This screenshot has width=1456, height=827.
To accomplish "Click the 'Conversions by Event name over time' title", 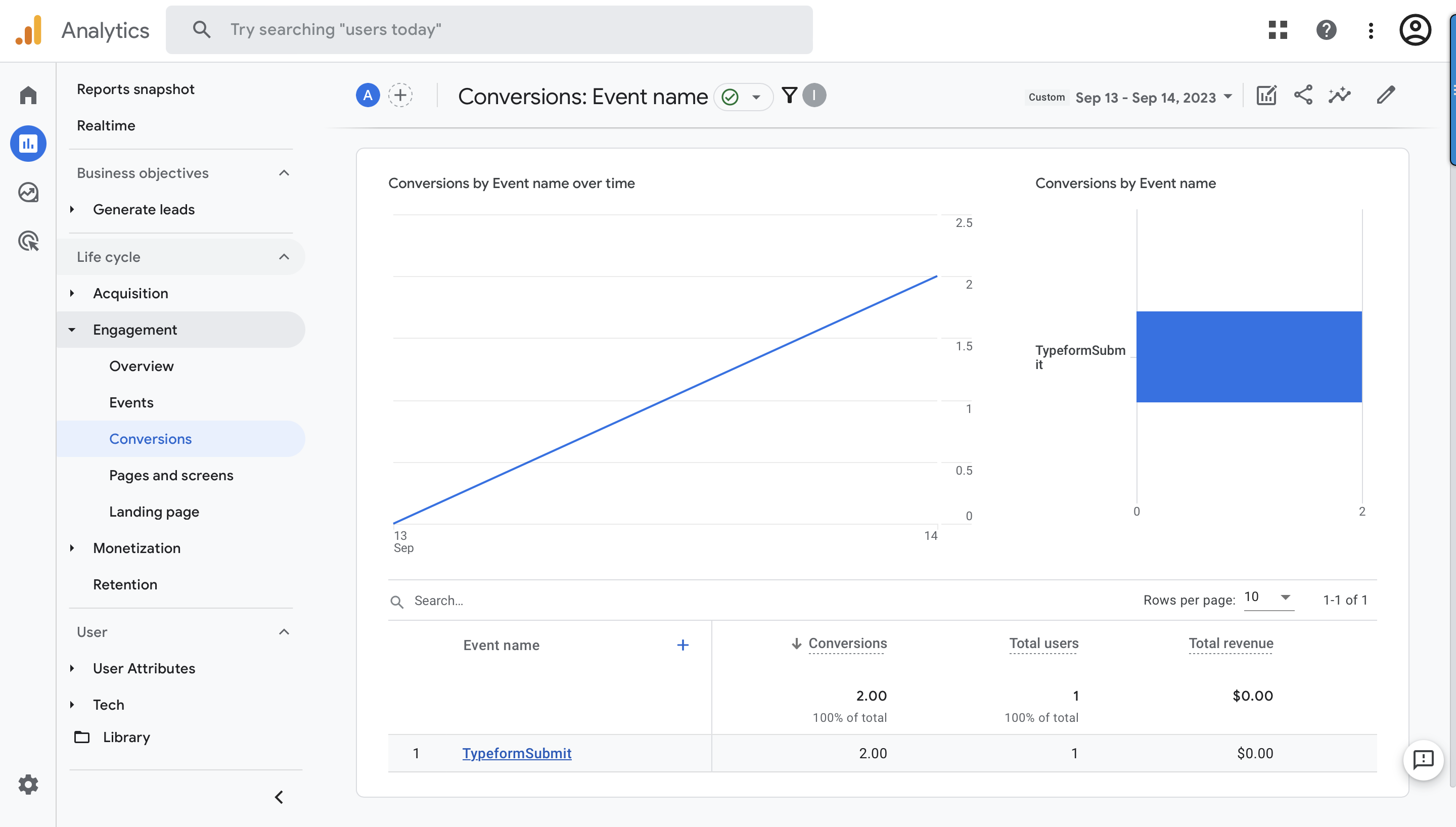I will click(511, 183).
